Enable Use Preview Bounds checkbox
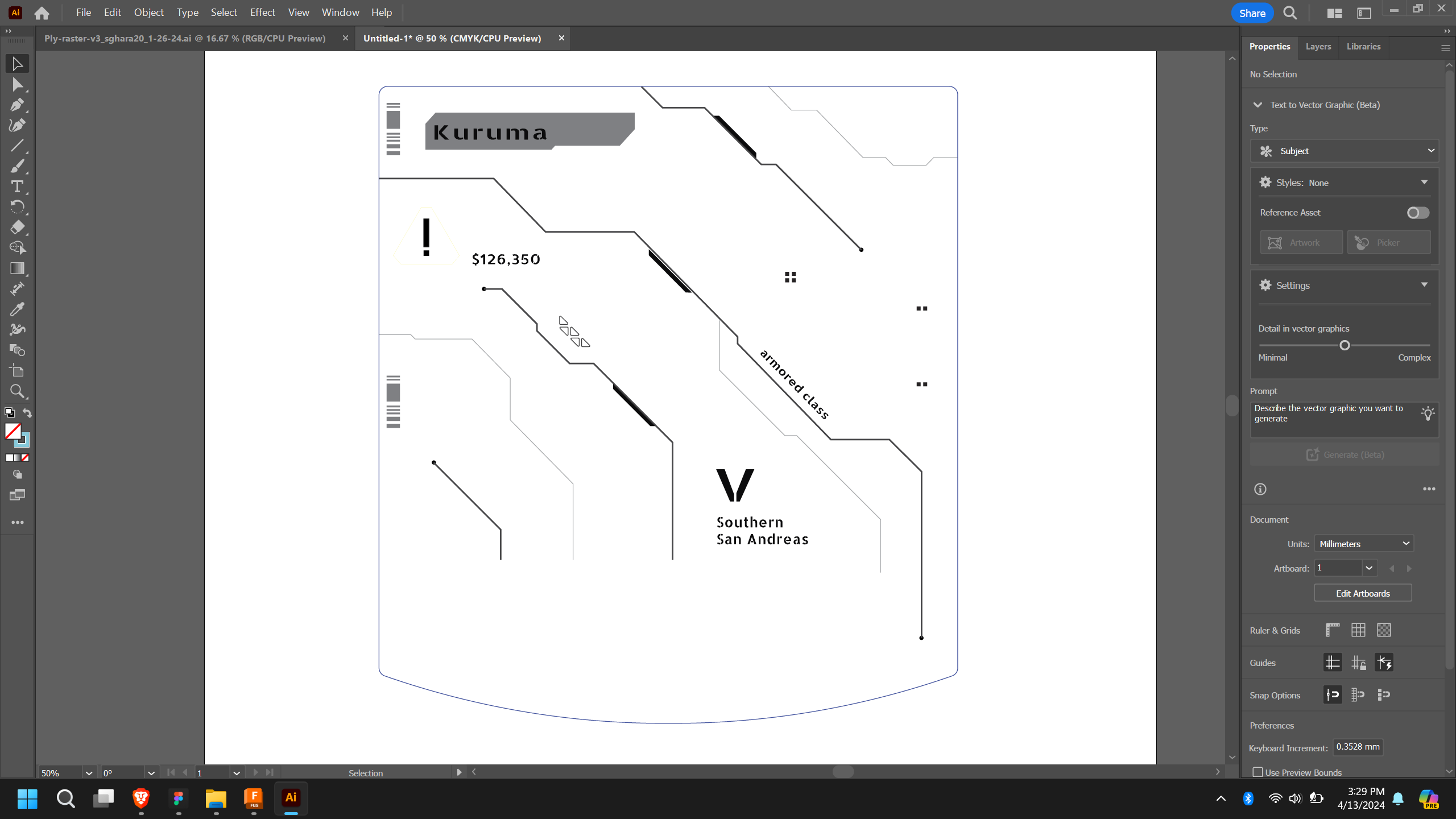This screenshot has height=819, width=1456. tap(1258, 772)
